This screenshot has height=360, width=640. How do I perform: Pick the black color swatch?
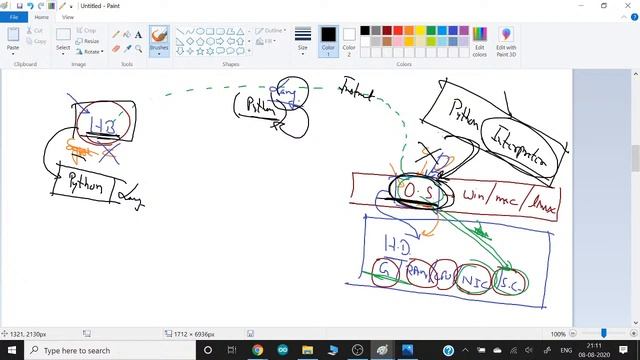pos(365,31)
